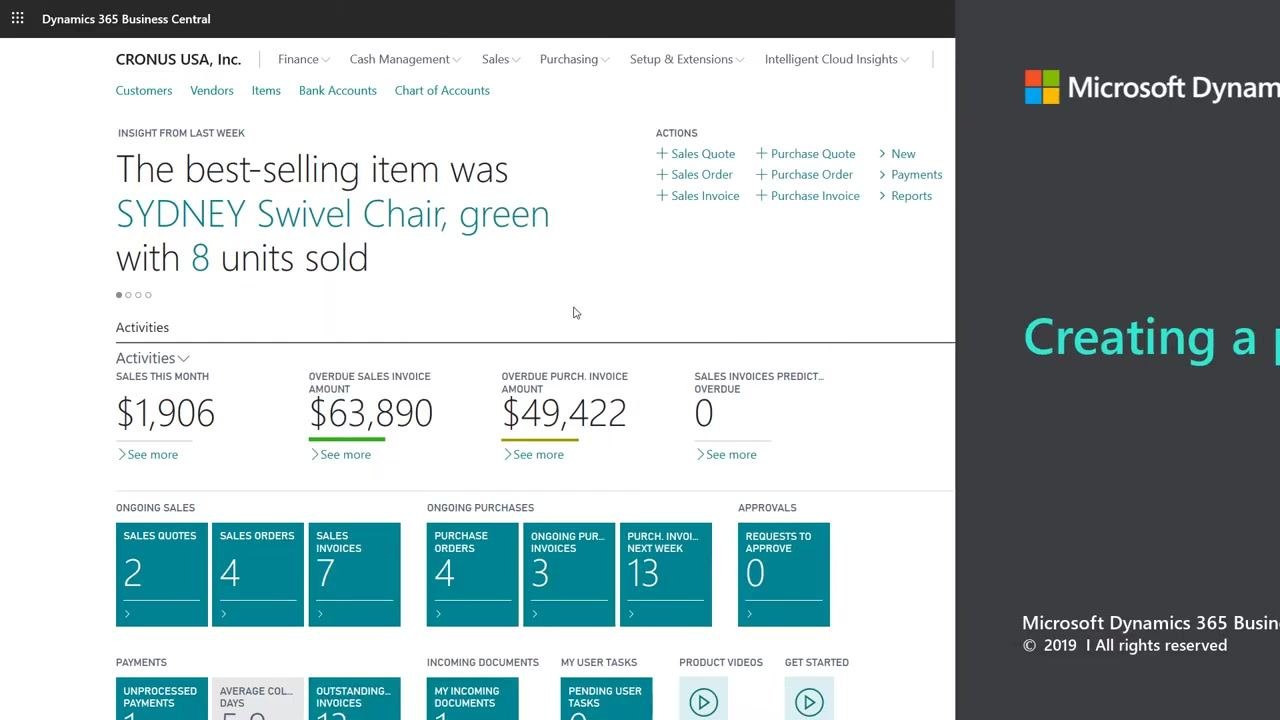Open the Average Collection Days tile
Viewport: 1280px width, 720px height.
[258, 699]
